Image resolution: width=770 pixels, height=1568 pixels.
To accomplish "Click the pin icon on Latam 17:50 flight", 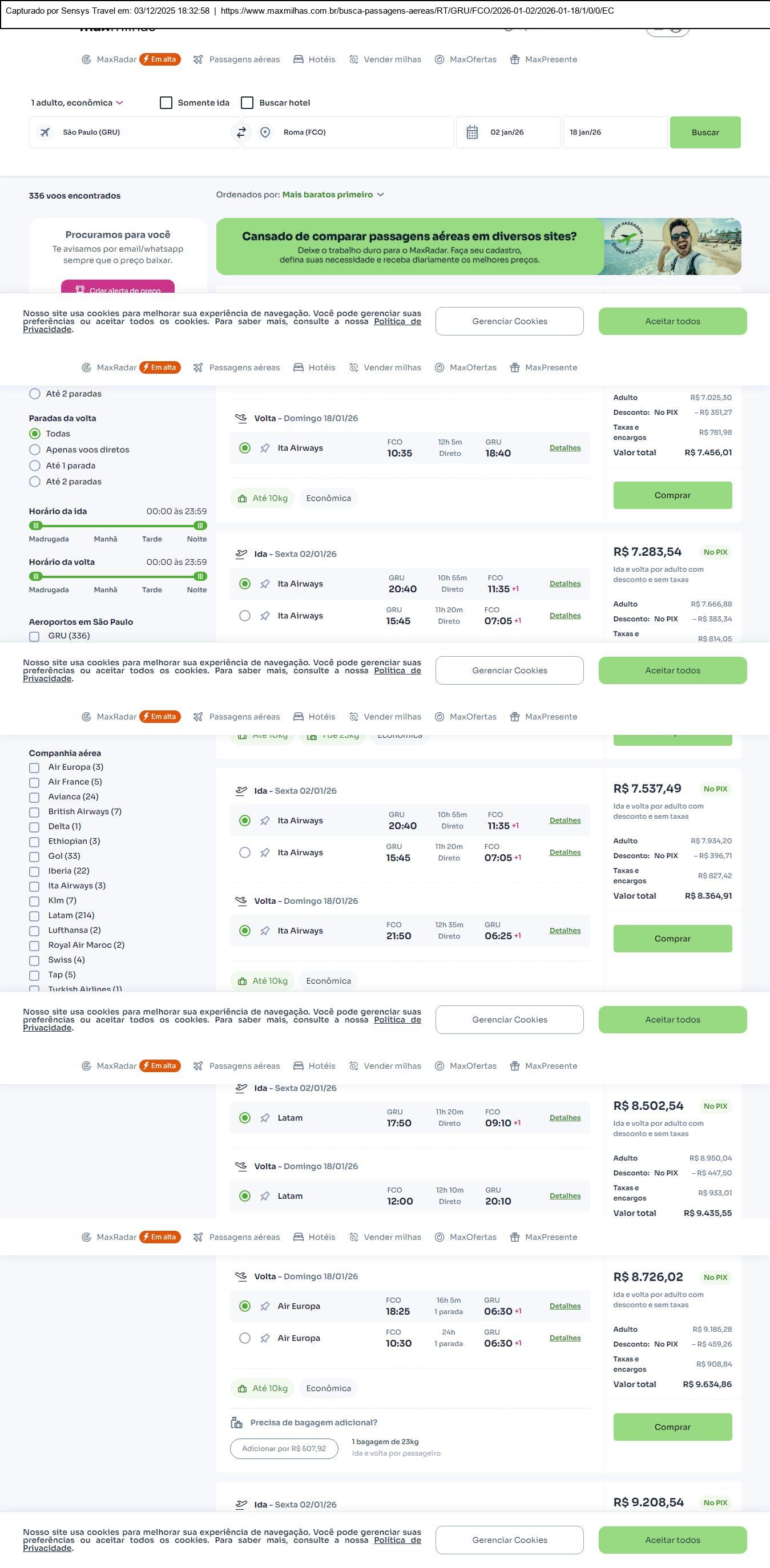I will click(265, 1118).
